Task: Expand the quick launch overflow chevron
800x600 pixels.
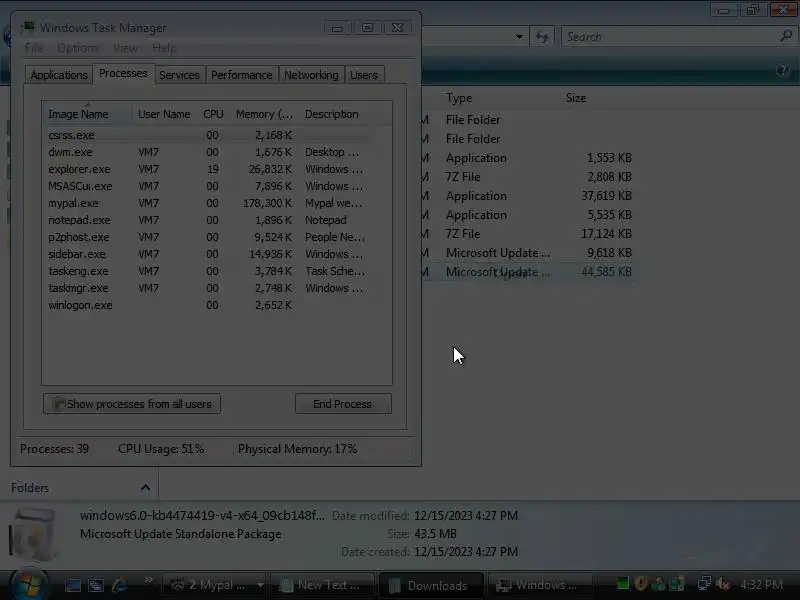Action: pyautogui.click(x=148, y=580)
